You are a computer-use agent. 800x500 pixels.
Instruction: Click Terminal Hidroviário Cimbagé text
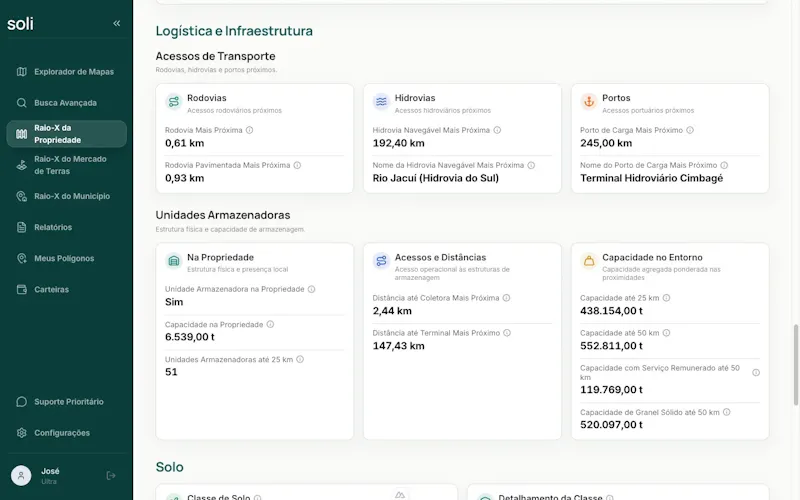coord(652,179)
